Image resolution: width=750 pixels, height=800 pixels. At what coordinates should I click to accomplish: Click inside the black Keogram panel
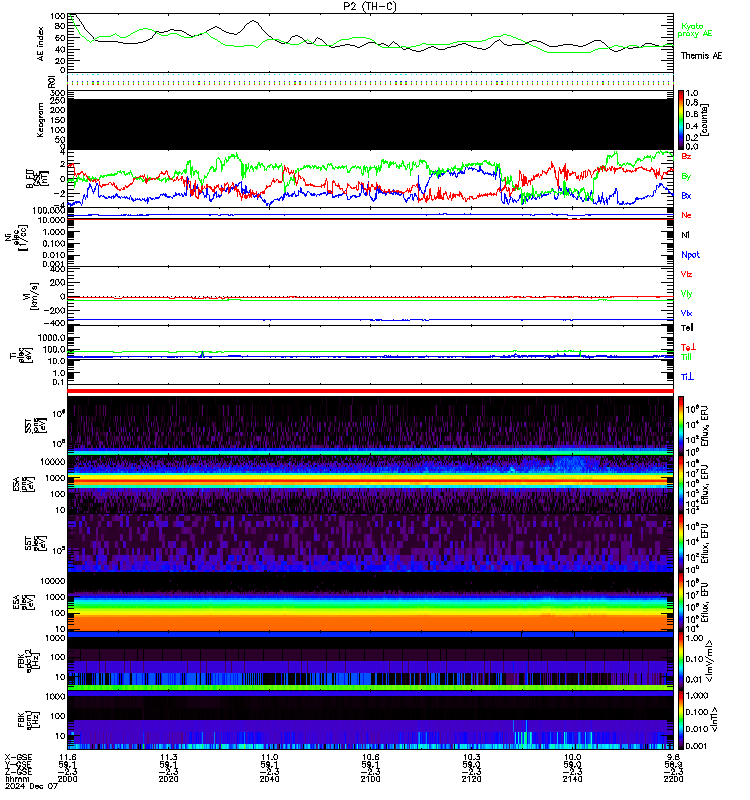pos(370,124)
